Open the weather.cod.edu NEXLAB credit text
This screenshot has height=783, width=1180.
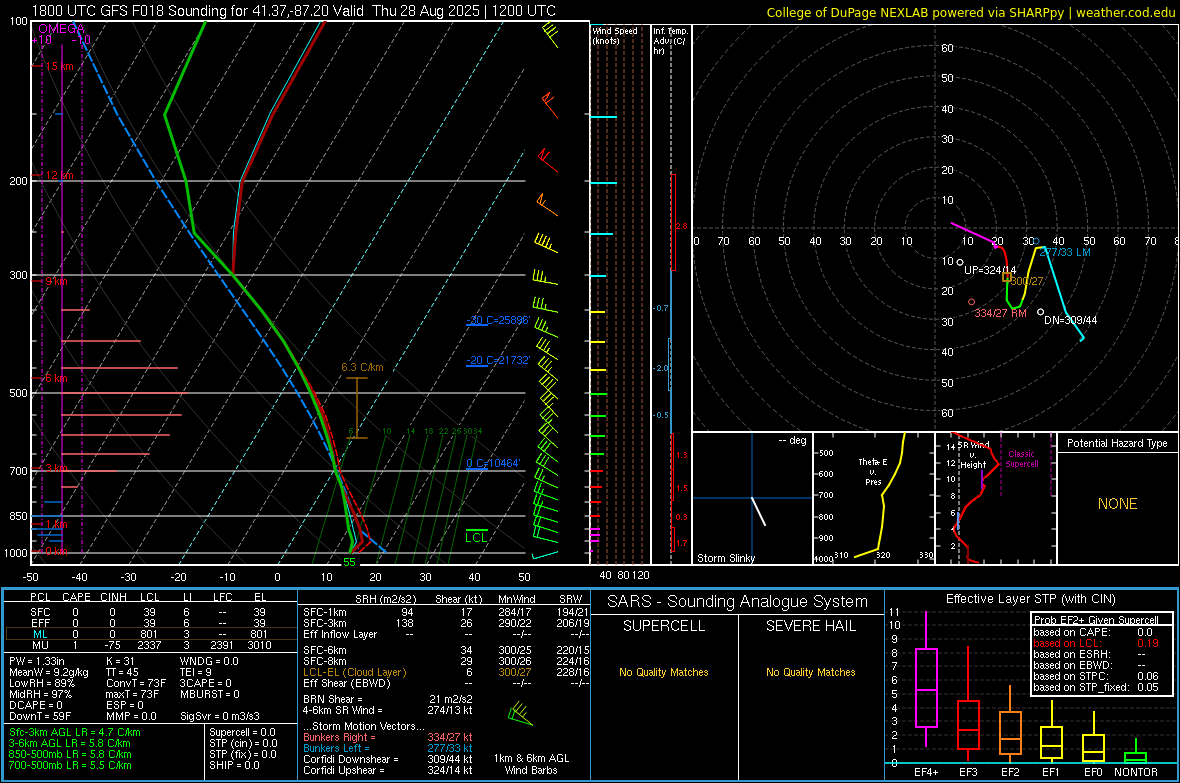tap(971, 12)
